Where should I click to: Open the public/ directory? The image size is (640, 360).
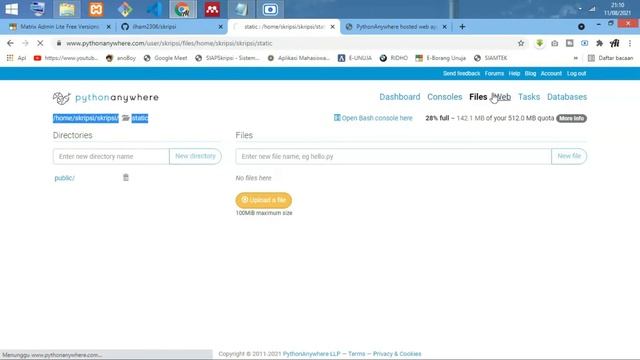coord(64,178)
